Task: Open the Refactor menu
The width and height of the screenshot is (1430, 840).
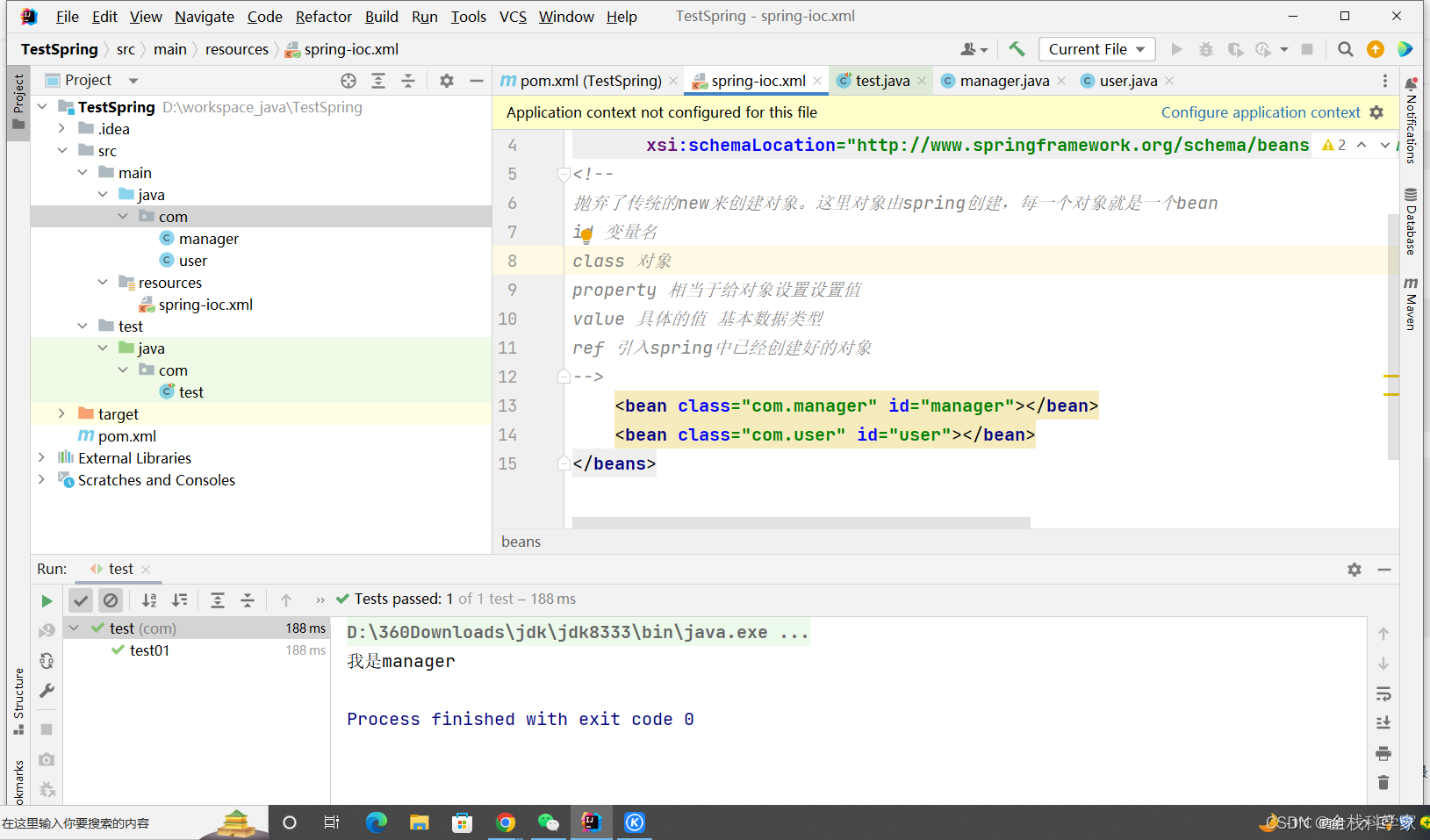Action: 323,16
